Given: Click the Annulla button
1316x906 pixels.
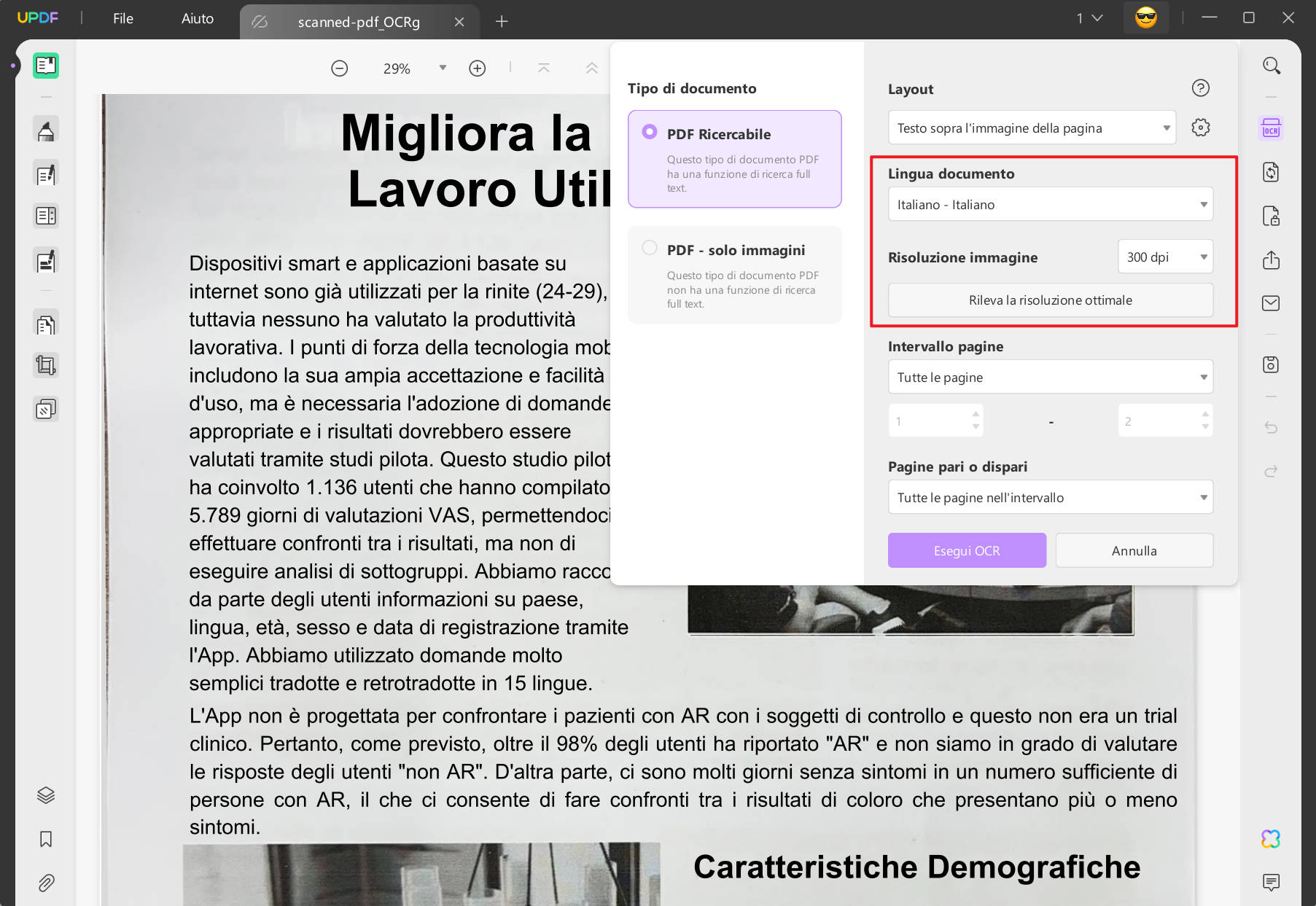Looking at the screenshot, I should 1134,550.
